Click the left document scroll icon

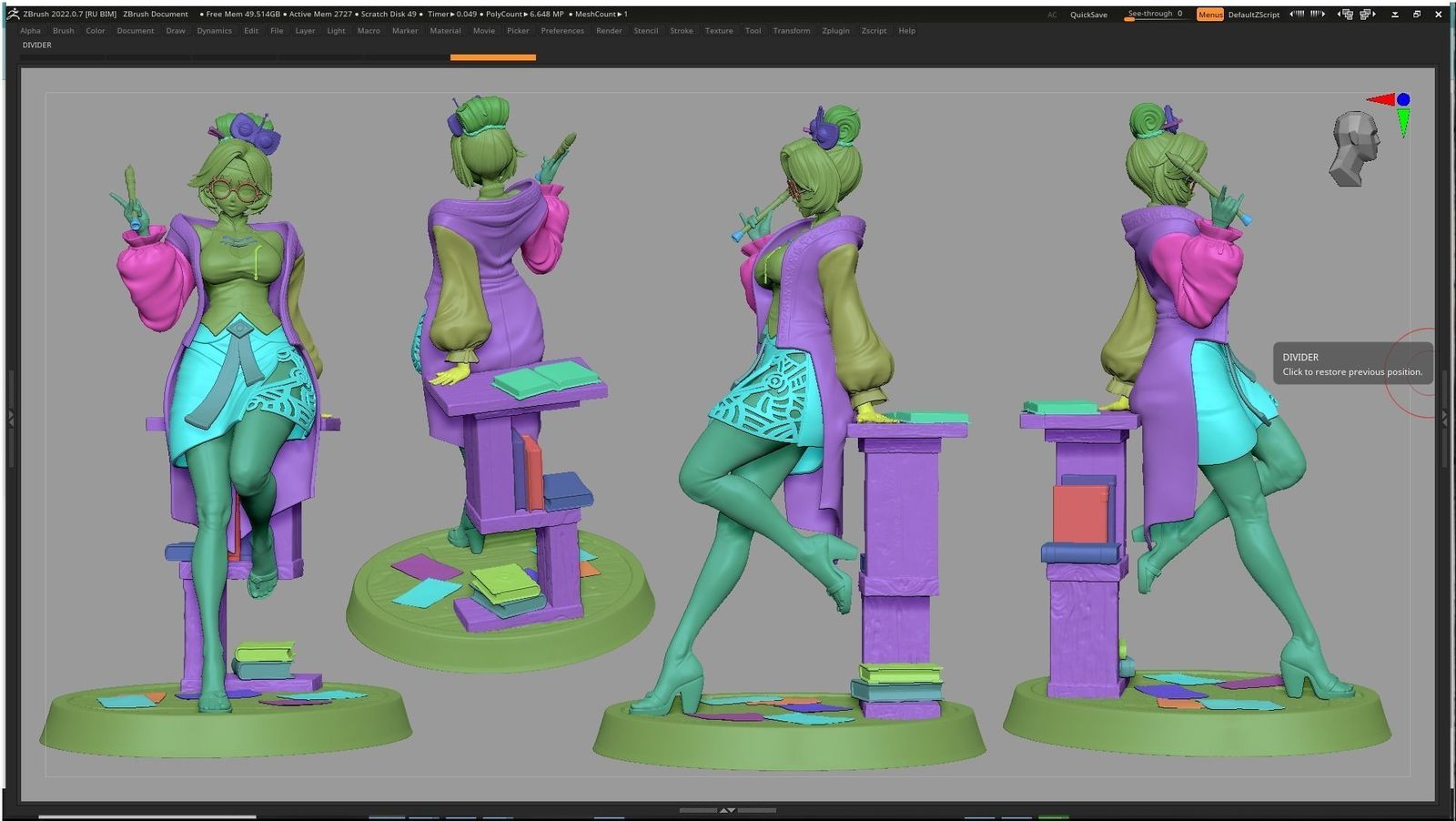pos(1297,15)
